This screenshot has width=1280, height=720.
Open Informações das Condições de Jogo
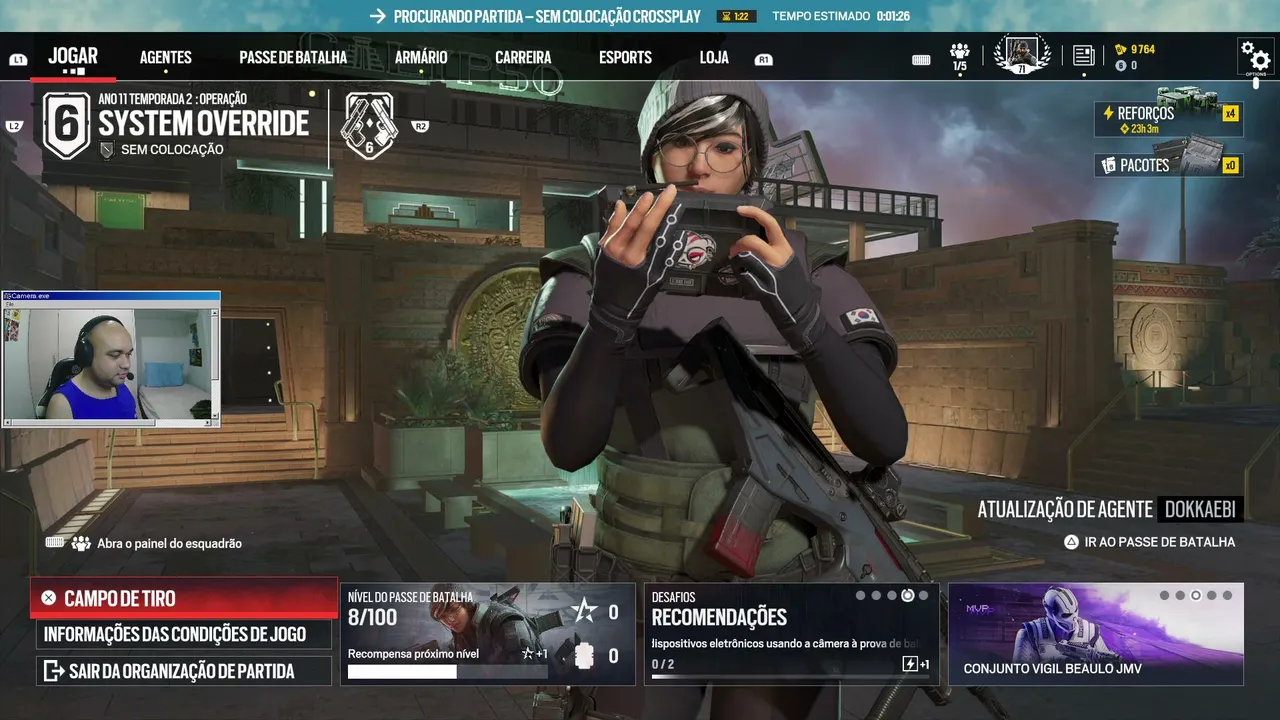click(184, 634)
